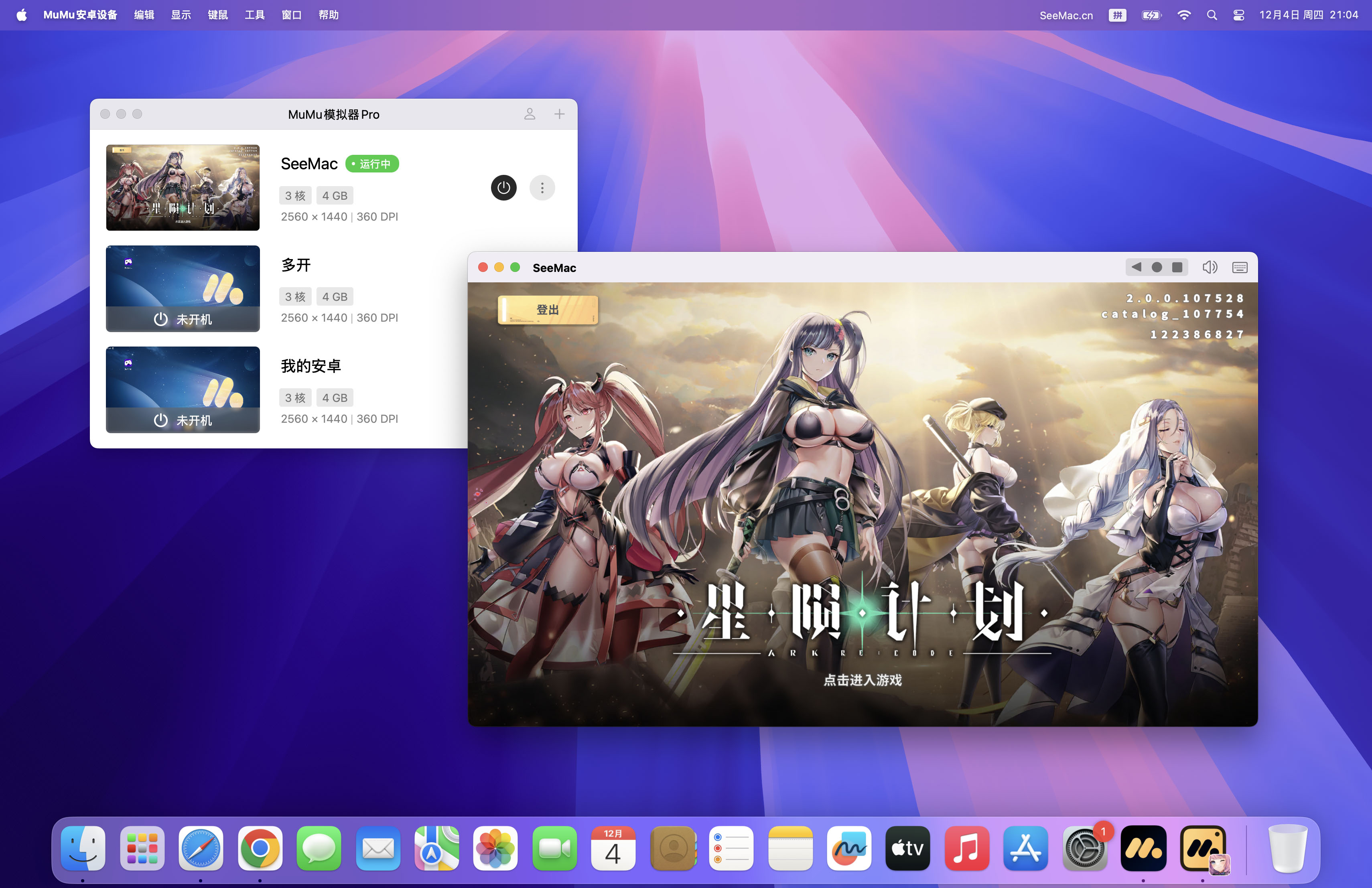This screenshot has height=888, width=1372.
Task: Open the MuMu app icon in Dock
Action: tap(1143, 848)
